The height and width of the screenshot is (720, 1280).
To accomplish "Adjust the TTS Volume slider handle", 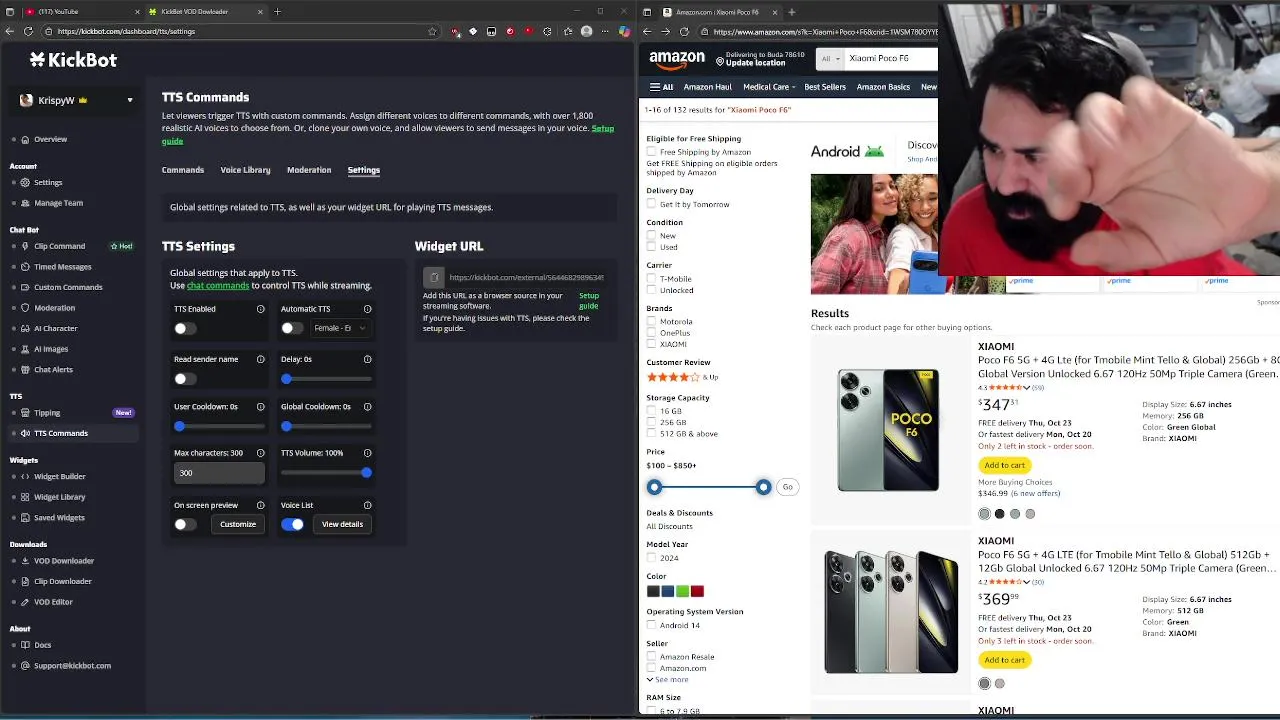I will coord(366,472).
